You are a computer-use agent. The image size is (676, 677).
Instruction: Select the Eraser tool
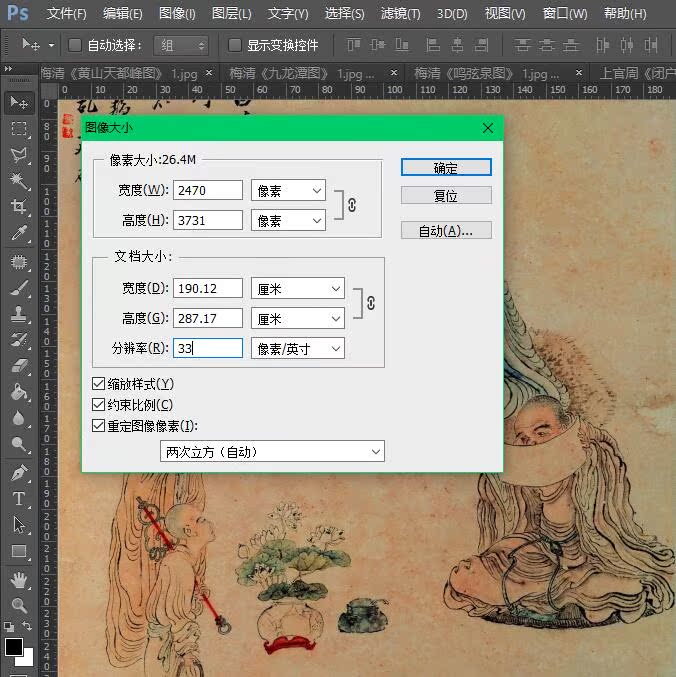(19, 366)
